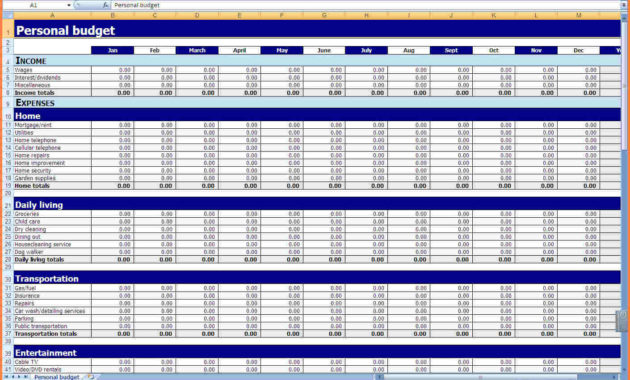Screen dimensions: 630x380
Task: Select the Wages value for Jan
Action: point(112,70)
